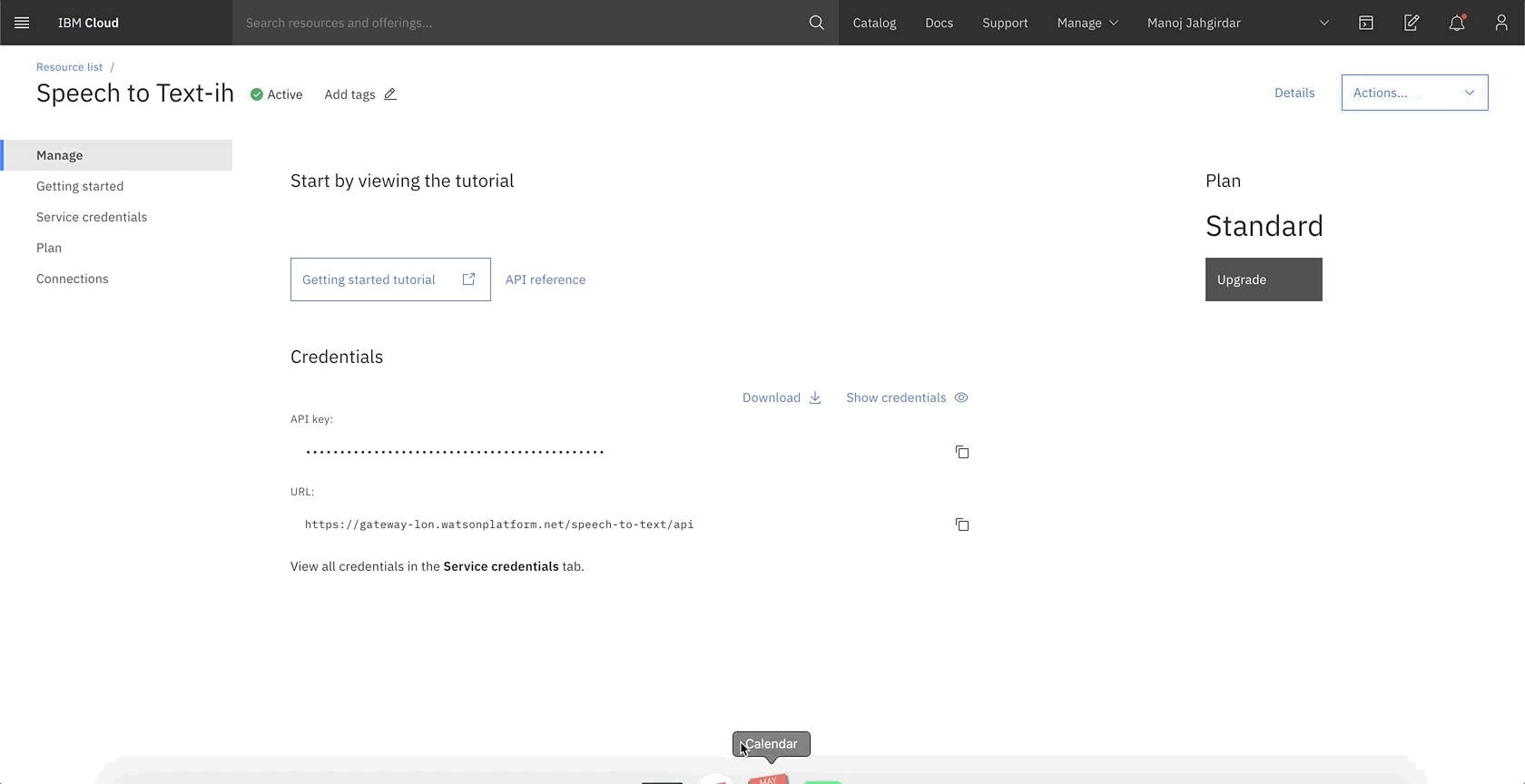Click the download arrow icon
The height and width of the screenshot is (784, 1525).
point(815,397)
